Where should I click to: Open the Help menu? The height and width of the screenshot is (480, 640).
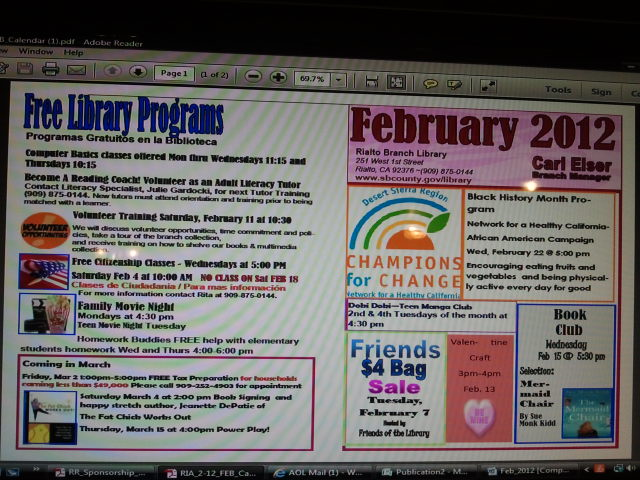click(x=74, y=52)
